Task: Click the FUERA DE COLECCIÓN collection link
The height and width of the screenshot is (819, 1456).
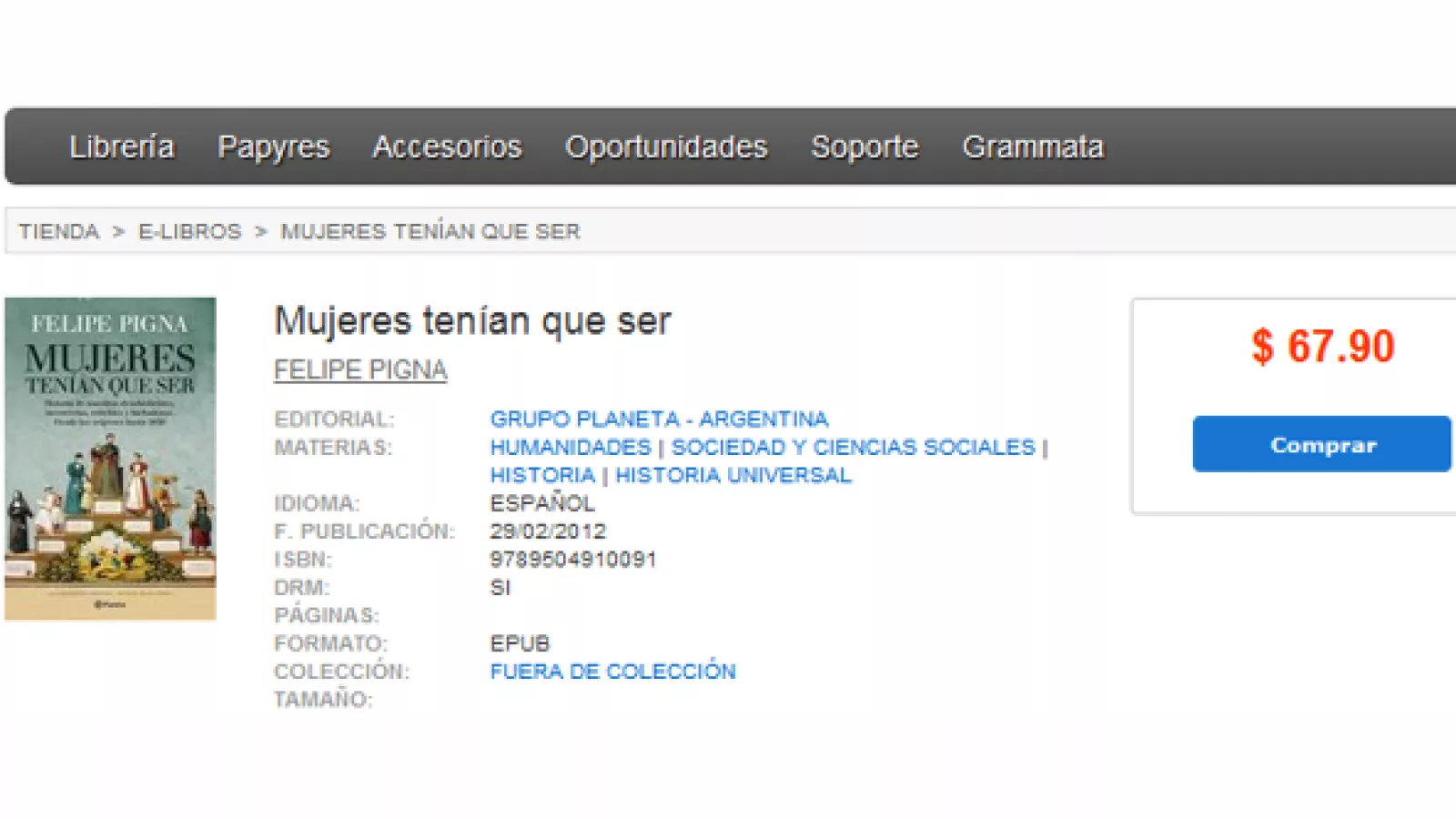Action: point(612,672)
